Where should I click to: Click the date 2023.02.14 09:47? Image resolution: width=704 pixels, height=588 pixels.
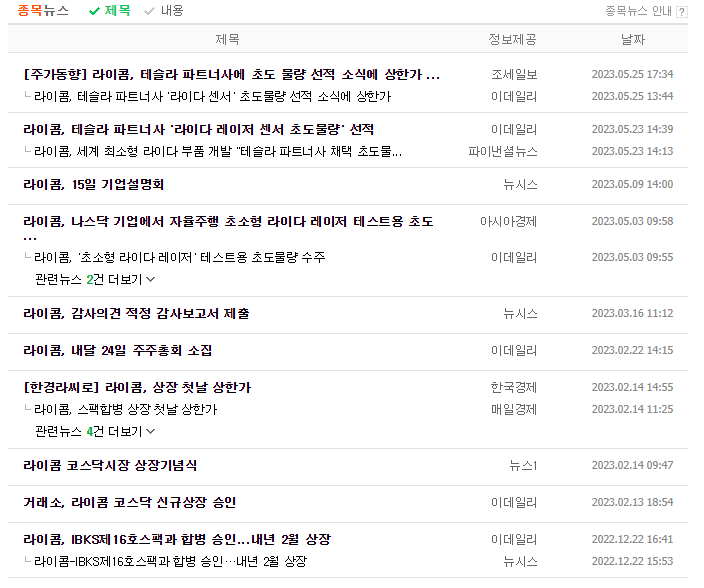(x=632, y=465)
